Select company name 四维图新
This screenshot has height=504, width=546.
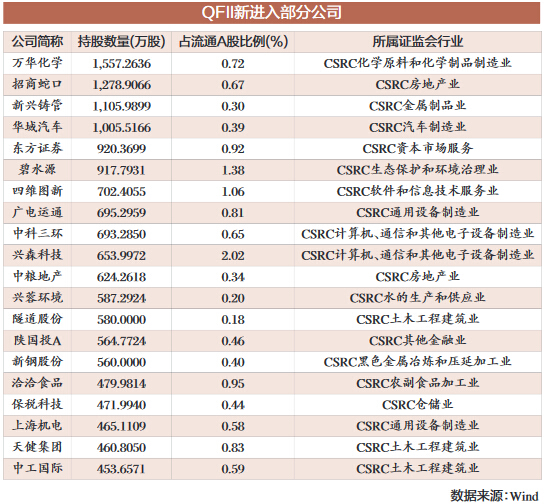coord(37,191)
